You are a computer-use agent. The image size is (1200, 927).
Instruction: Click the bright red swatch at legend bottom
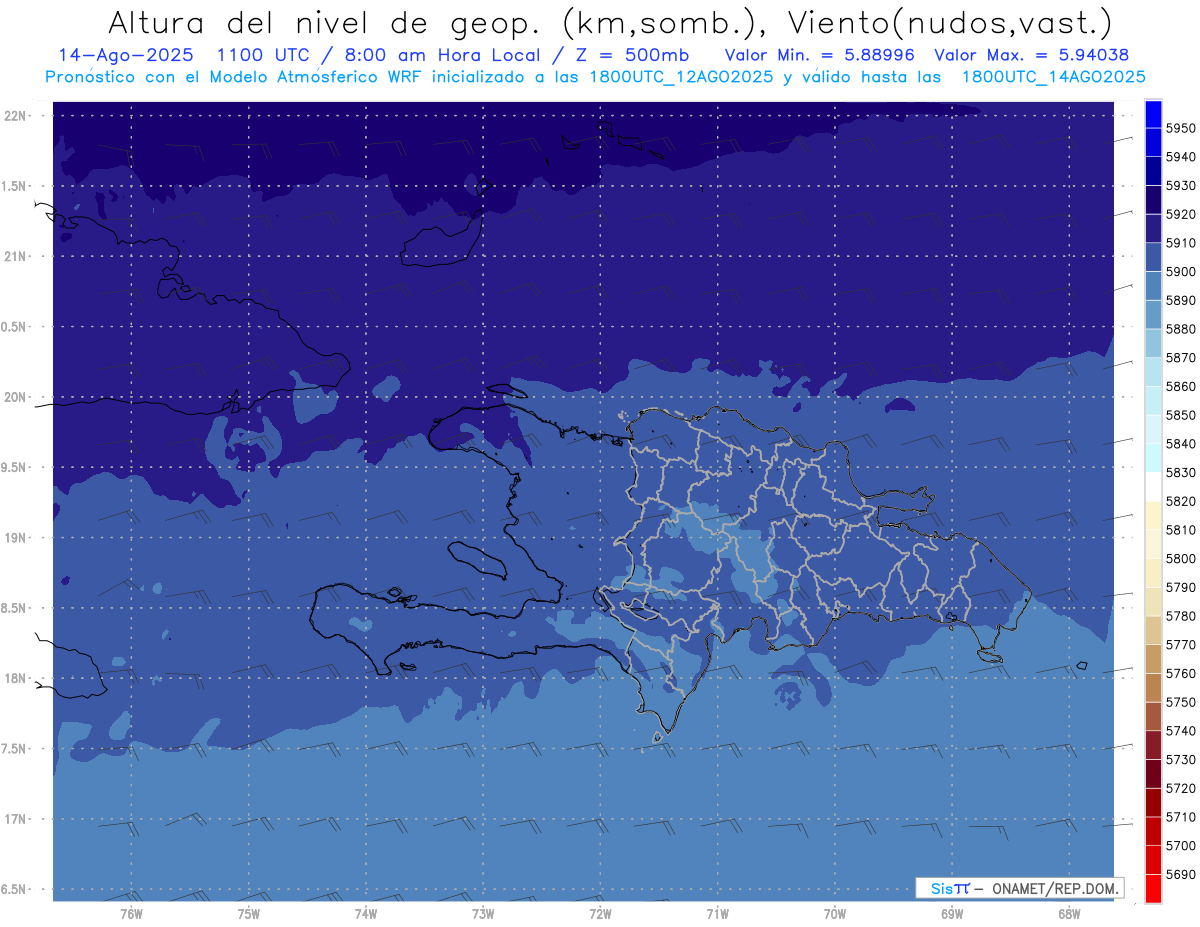click(x=1153, y=888)
